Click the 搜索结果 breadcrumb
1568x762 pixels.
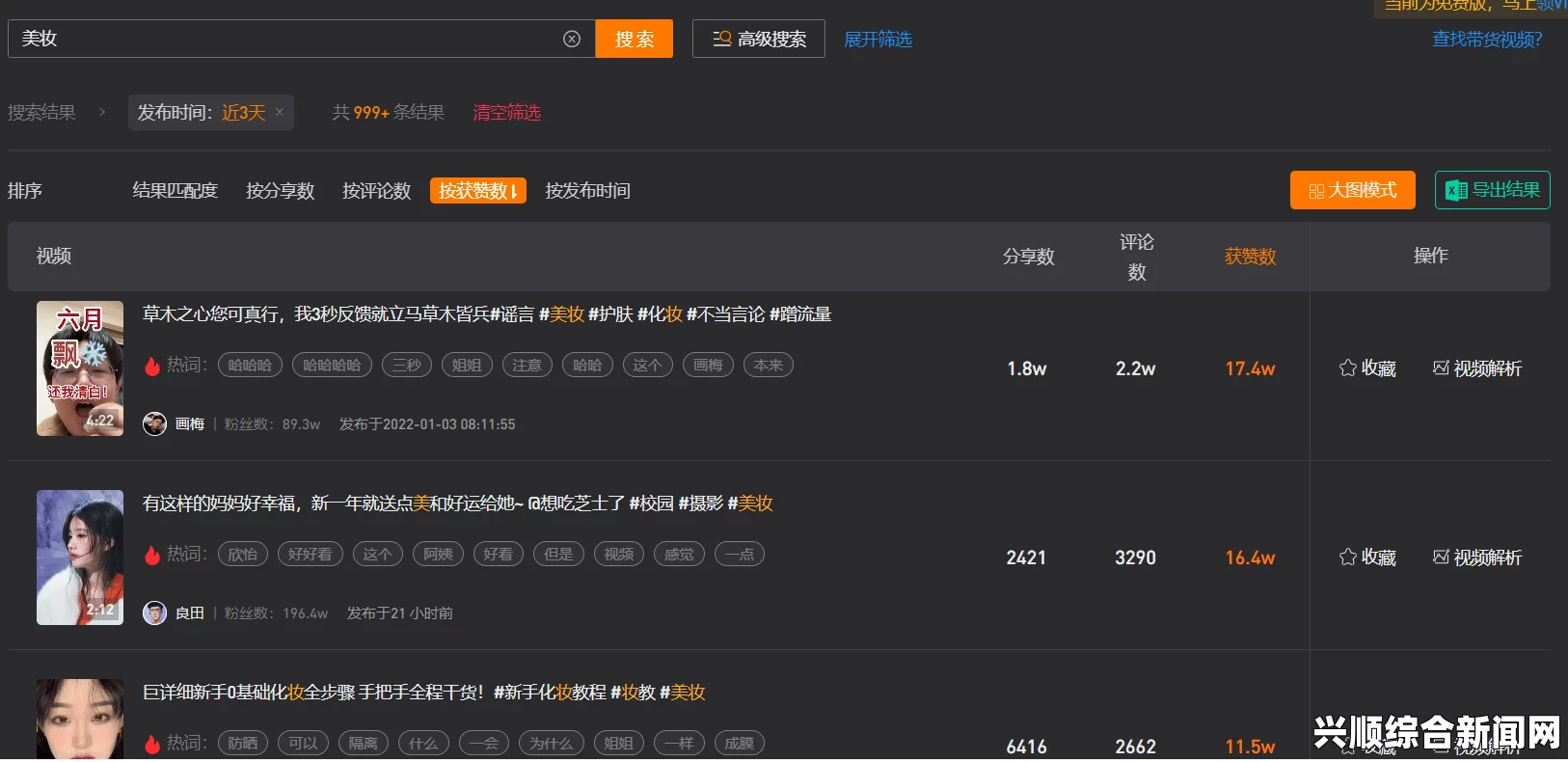[41, 113]
